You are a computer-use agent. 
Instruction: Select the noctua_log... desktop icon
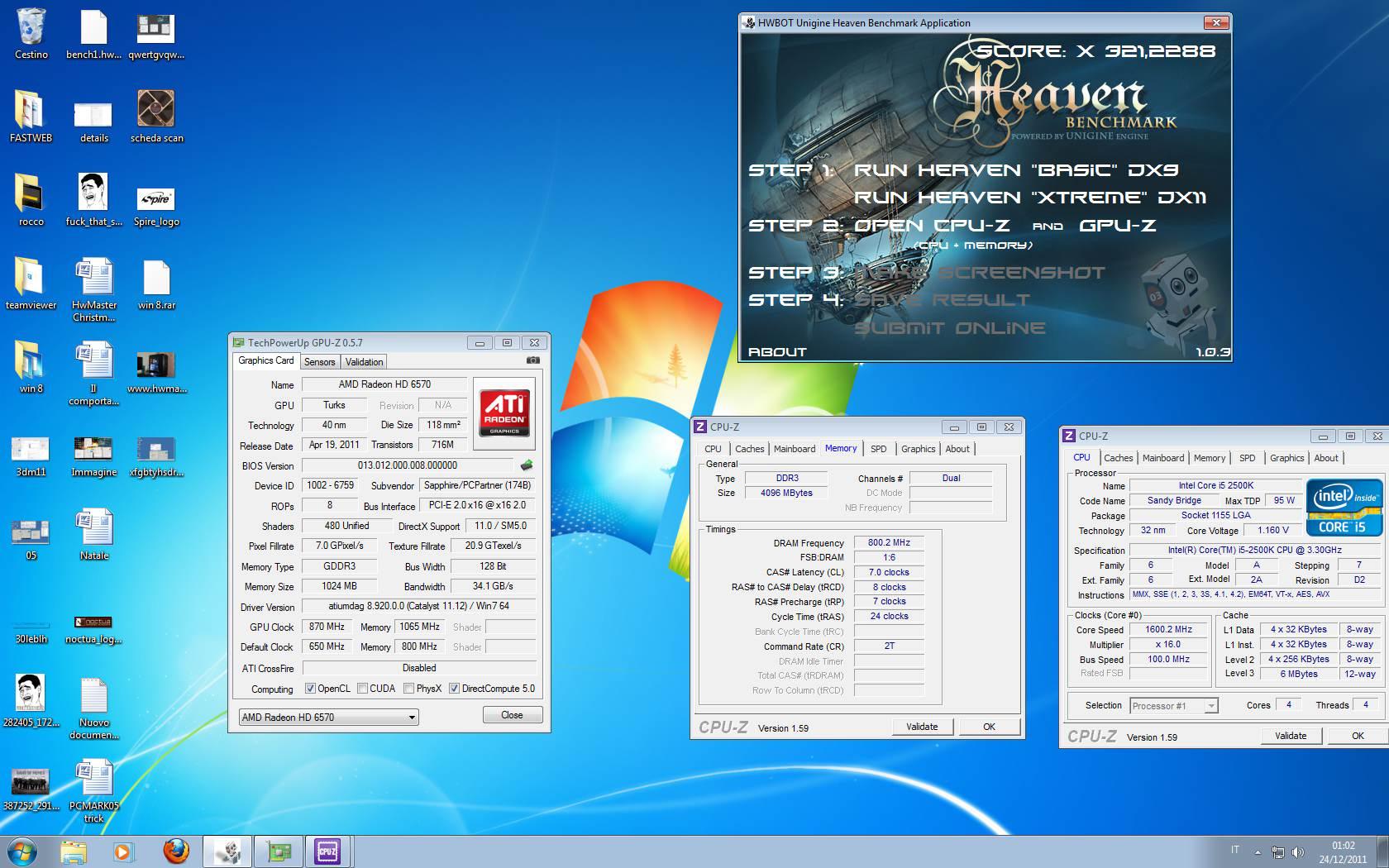(93, 628)
